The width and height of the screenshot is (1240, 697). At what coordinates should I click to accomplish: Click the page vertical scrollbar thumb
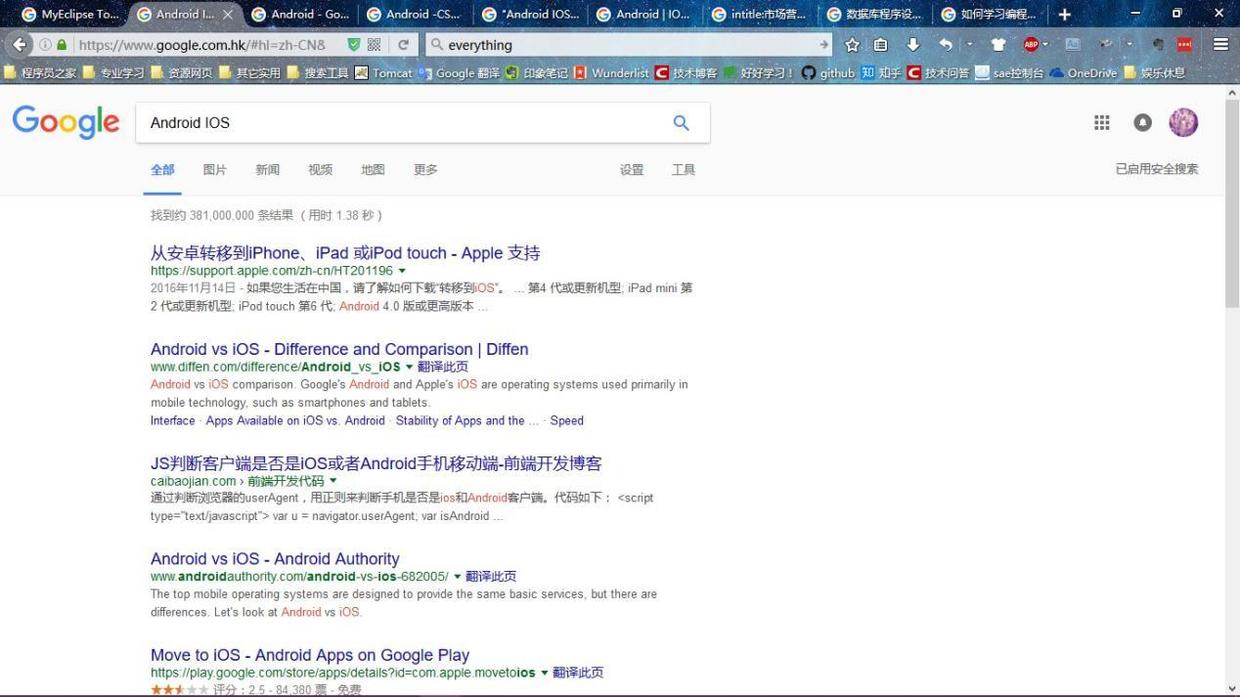click(1232, 202)
